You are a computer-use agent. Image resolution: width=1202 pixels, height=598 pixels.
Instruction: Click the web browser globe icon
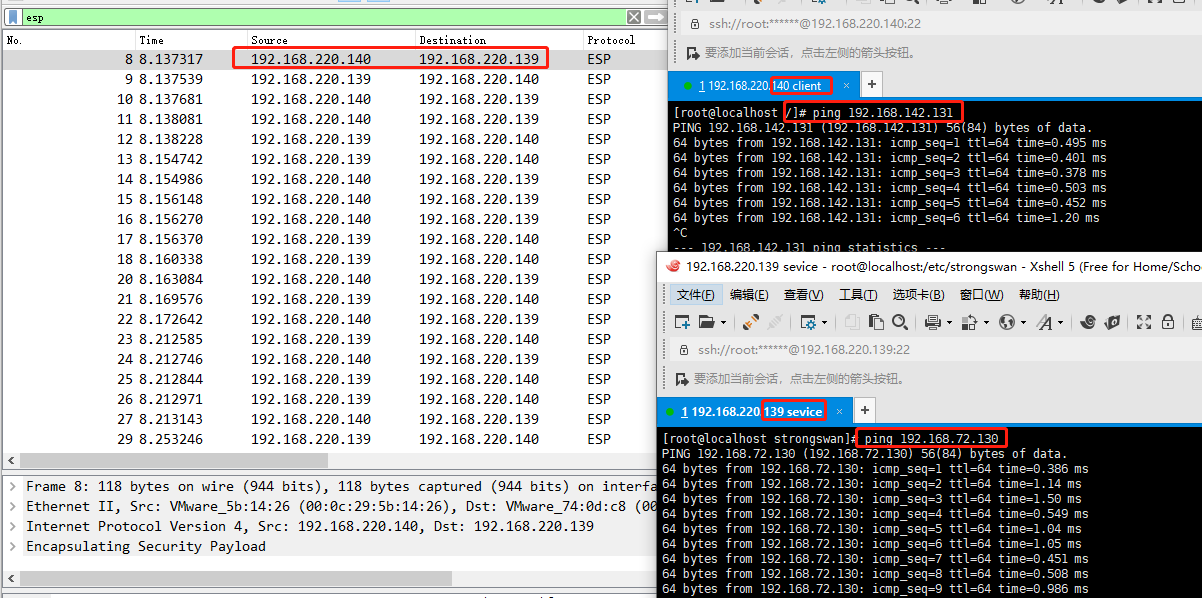[x=1008, y=322]
